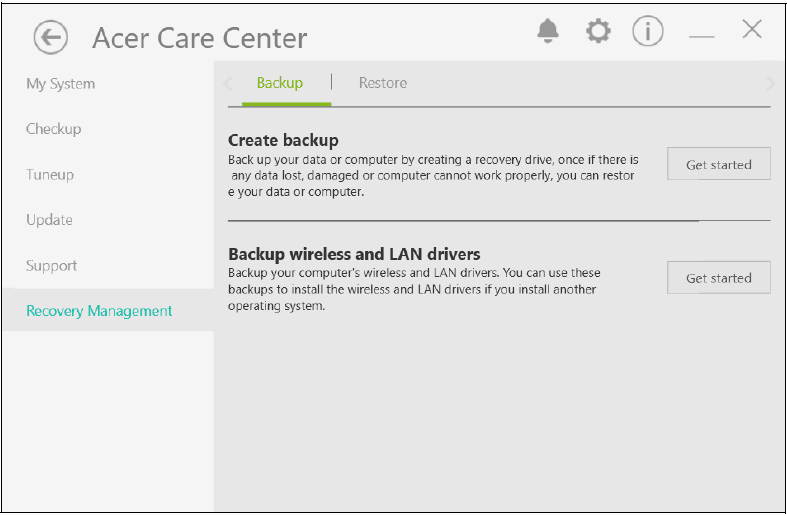
Task: Click the Backup wireless and LAN drivers heading
Action: pos(354,254)
